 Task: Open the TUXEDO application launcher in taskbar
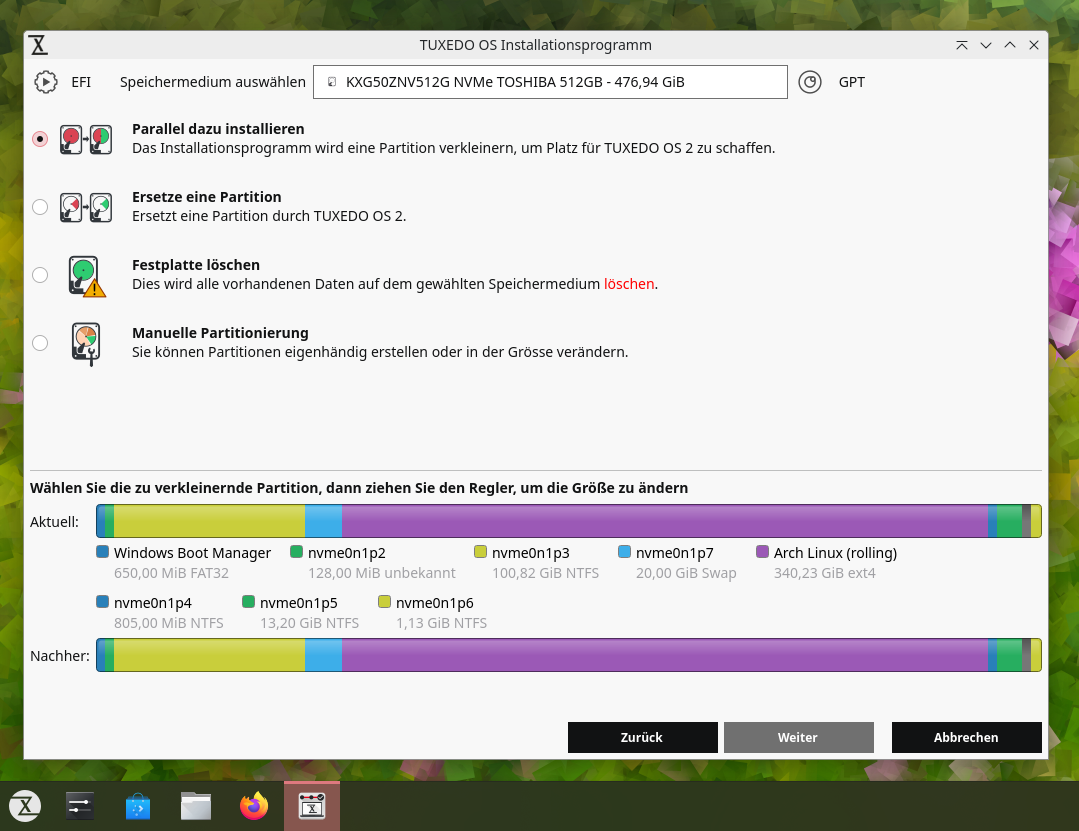tap(25, 806)
